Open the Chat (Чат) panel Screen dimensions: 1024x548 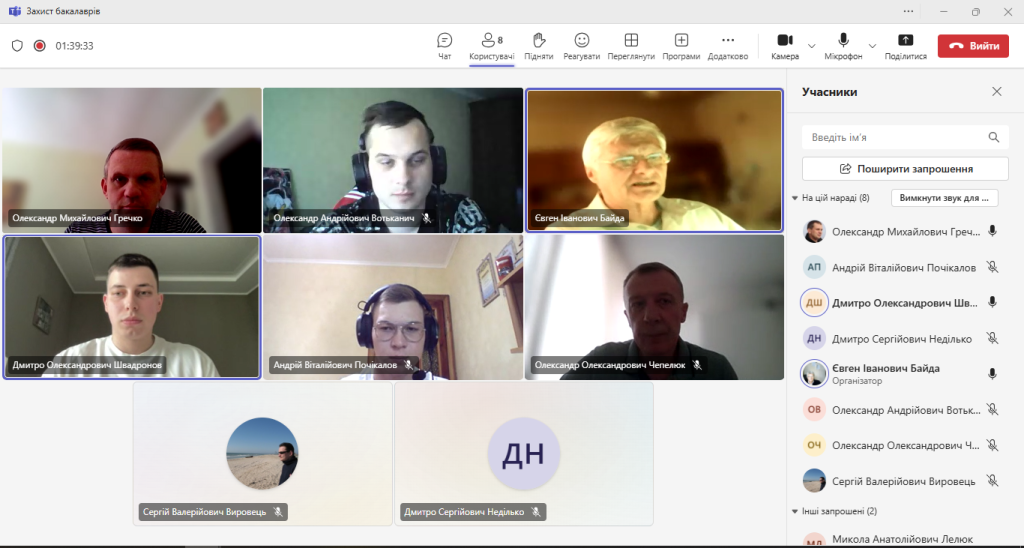click(x=445, y=46)
